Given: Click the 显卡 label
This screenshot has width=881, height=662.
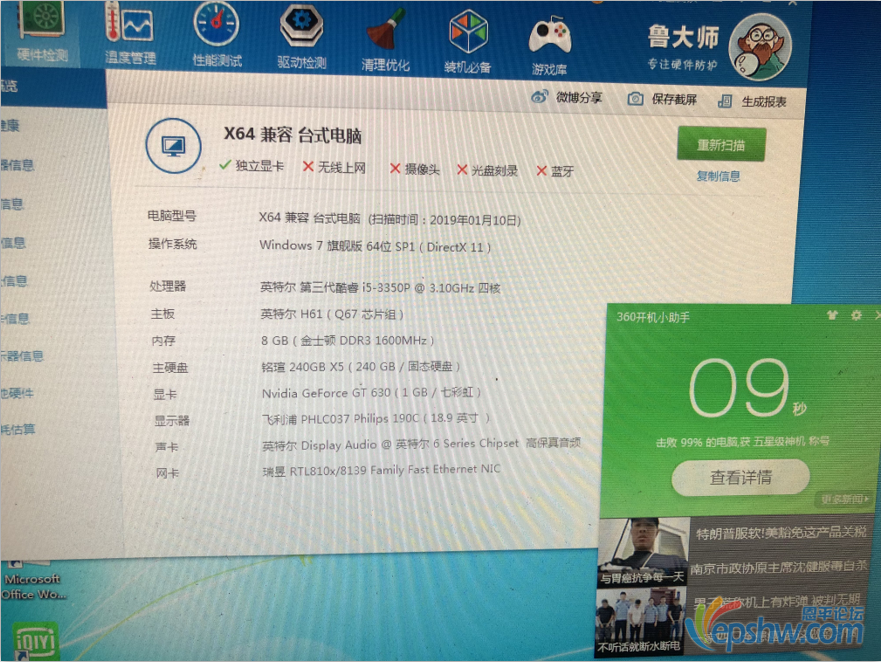Looking at the screenshot, I should pyautogui.click(x=165, y=395).
